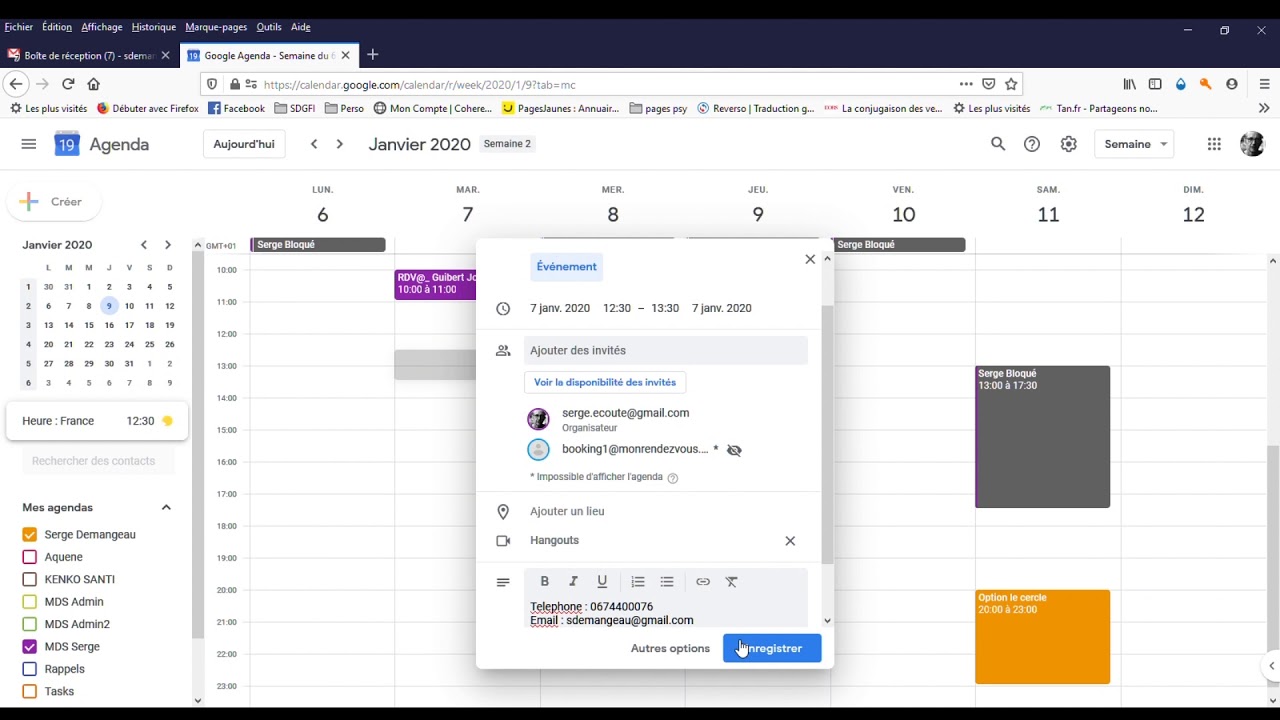Open the settings gear icon
1280x720 pixels.
(1069, 144)
